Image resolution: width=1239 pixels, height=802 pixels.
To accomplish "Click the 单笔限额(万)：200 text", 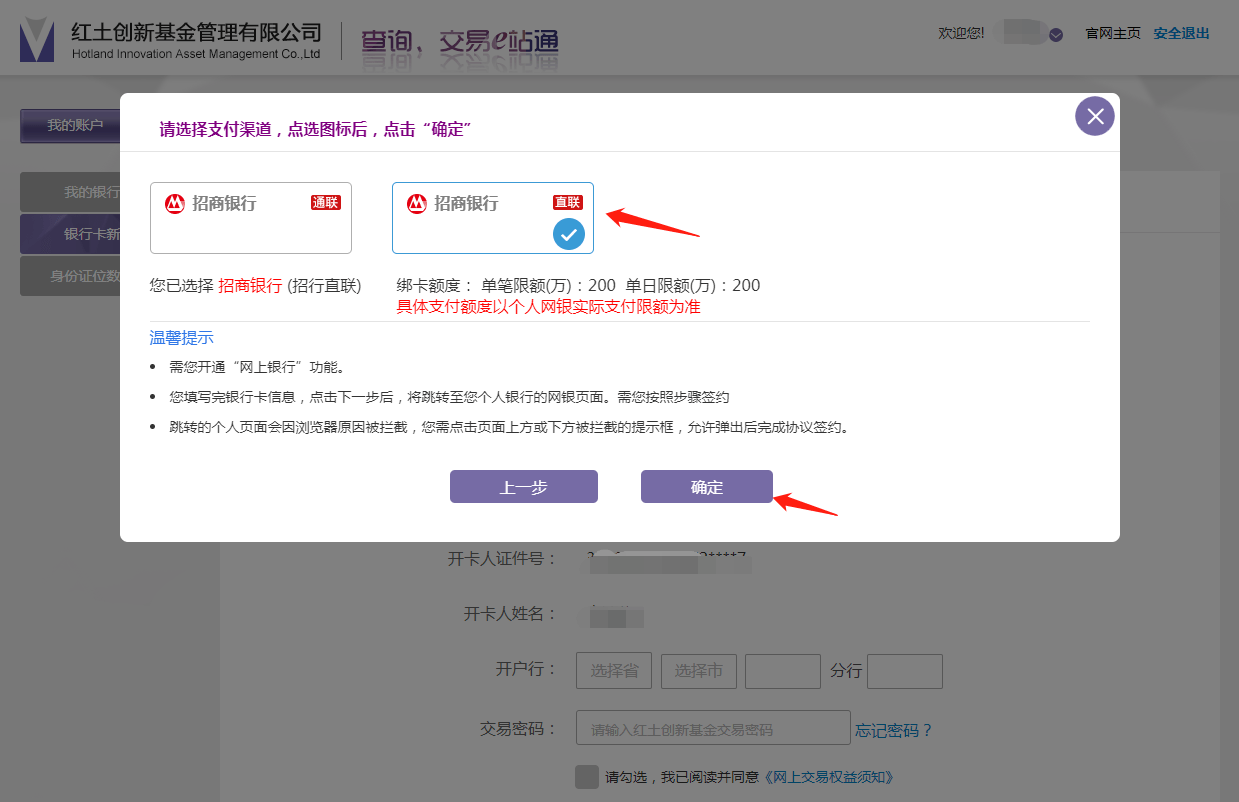I will tap(549, 285).
